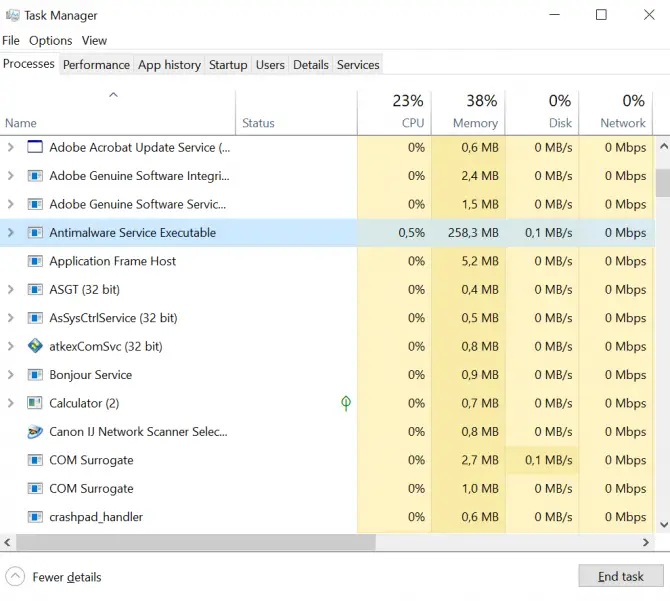Select the Application Frame Host process name
Image resolution: width=670 pixels, height=601 pixels.
pyautogui.click(x=112, y=261)
